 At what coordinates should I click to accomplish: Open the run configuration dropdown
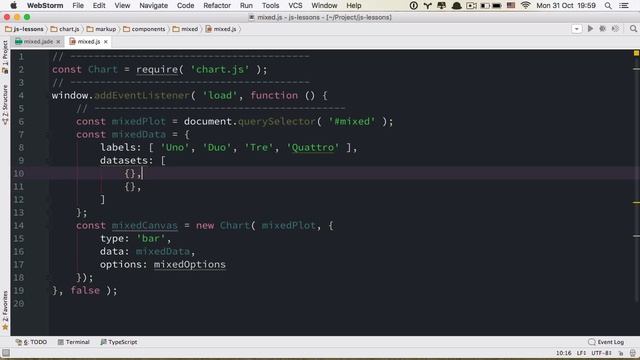[x=576, y=29]
